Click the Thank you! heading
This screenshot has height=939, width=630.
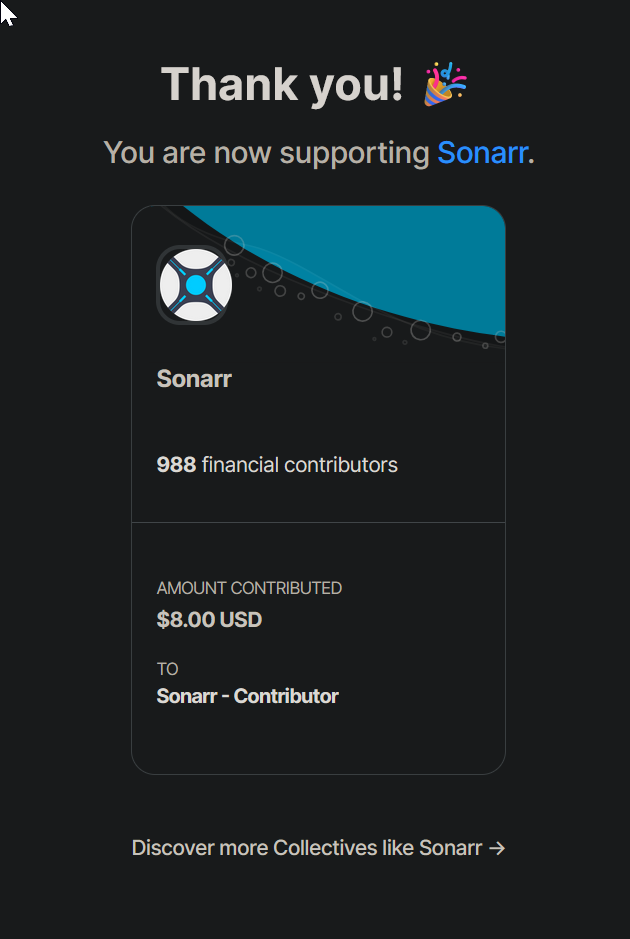282,84
